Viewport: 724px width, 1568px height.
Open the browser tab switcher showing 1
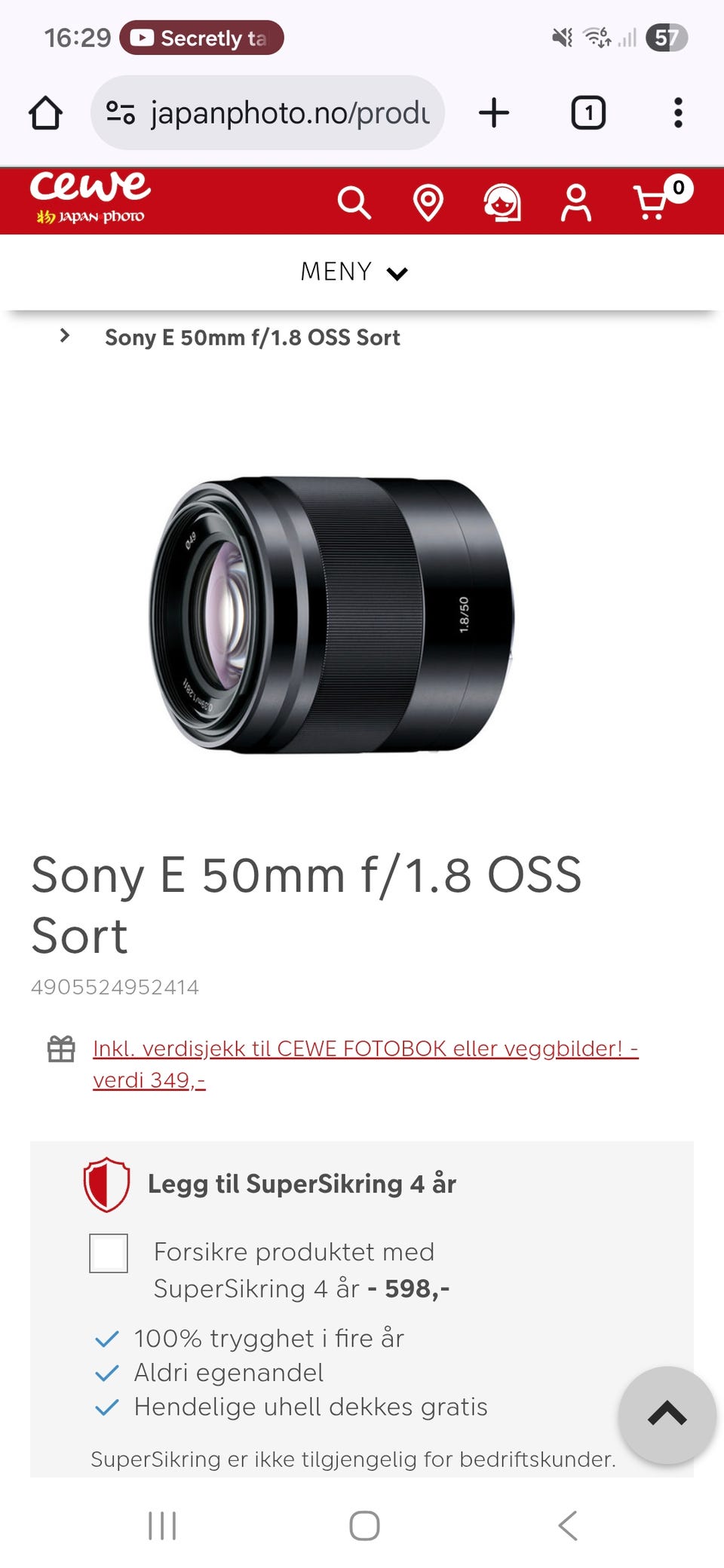tap(588, 113)
